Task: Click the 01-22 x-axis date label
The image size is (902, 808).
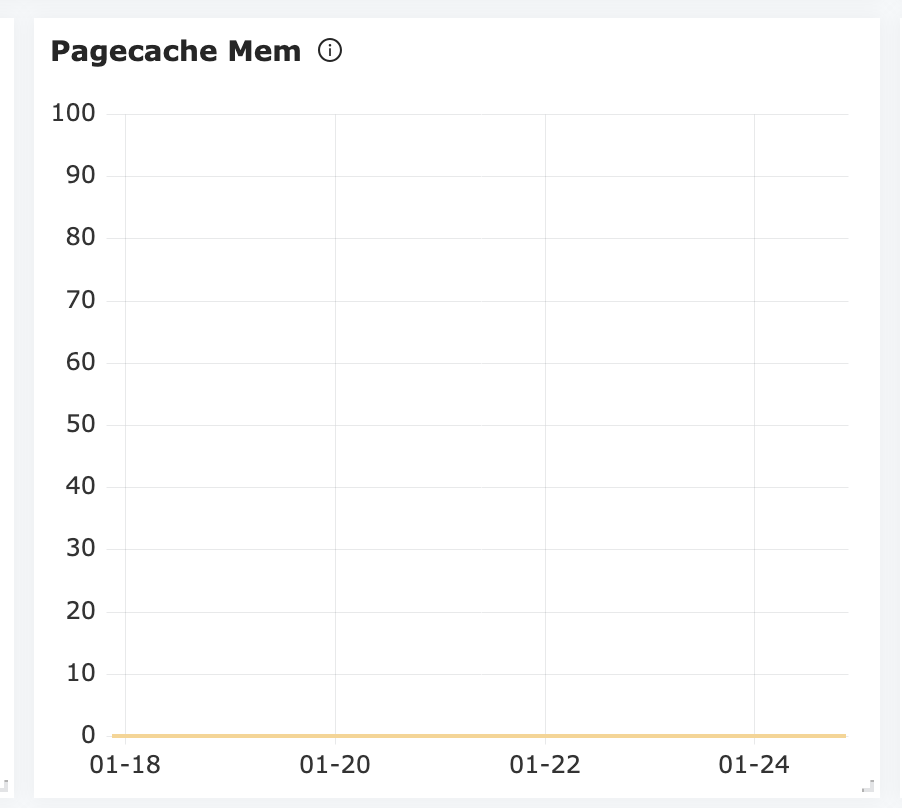Action: pyautogui.click(x=545, y=765)
